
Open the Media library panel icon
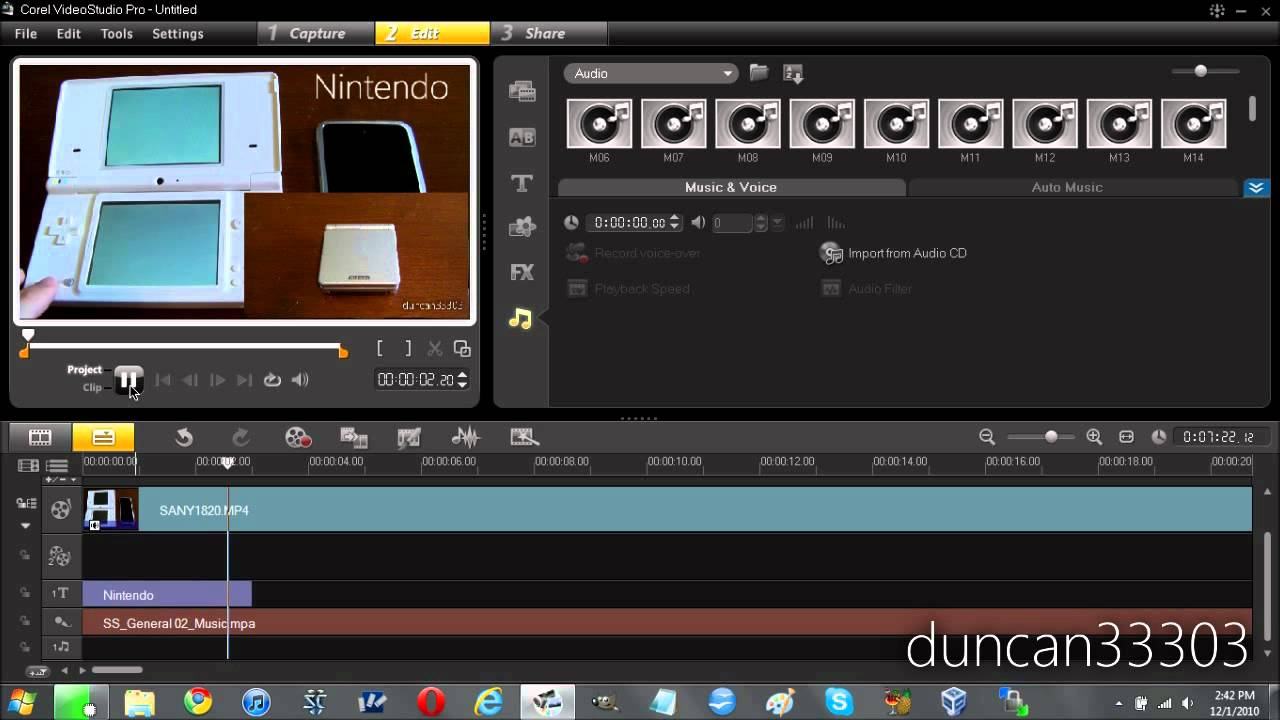point(522,92)
